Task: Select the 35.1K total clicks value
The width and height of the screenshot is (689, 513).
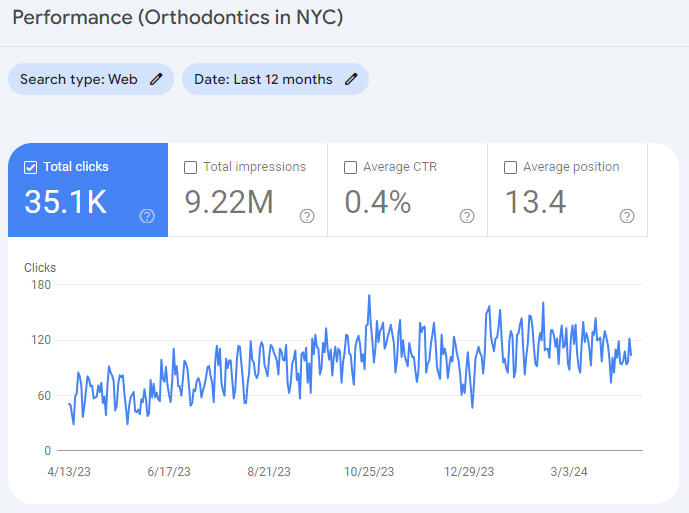Action: point(66,202)
